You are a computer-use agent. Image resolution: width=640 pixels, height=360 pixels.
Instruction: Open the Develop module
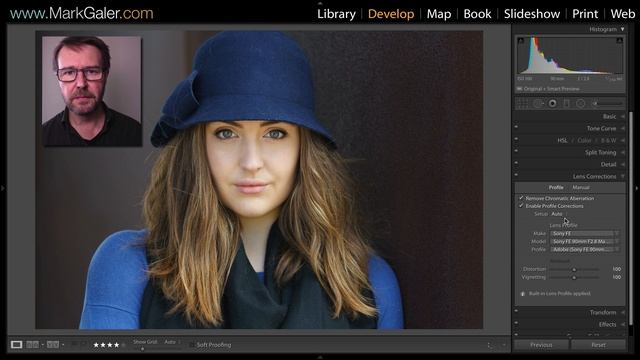pos(391,14)
